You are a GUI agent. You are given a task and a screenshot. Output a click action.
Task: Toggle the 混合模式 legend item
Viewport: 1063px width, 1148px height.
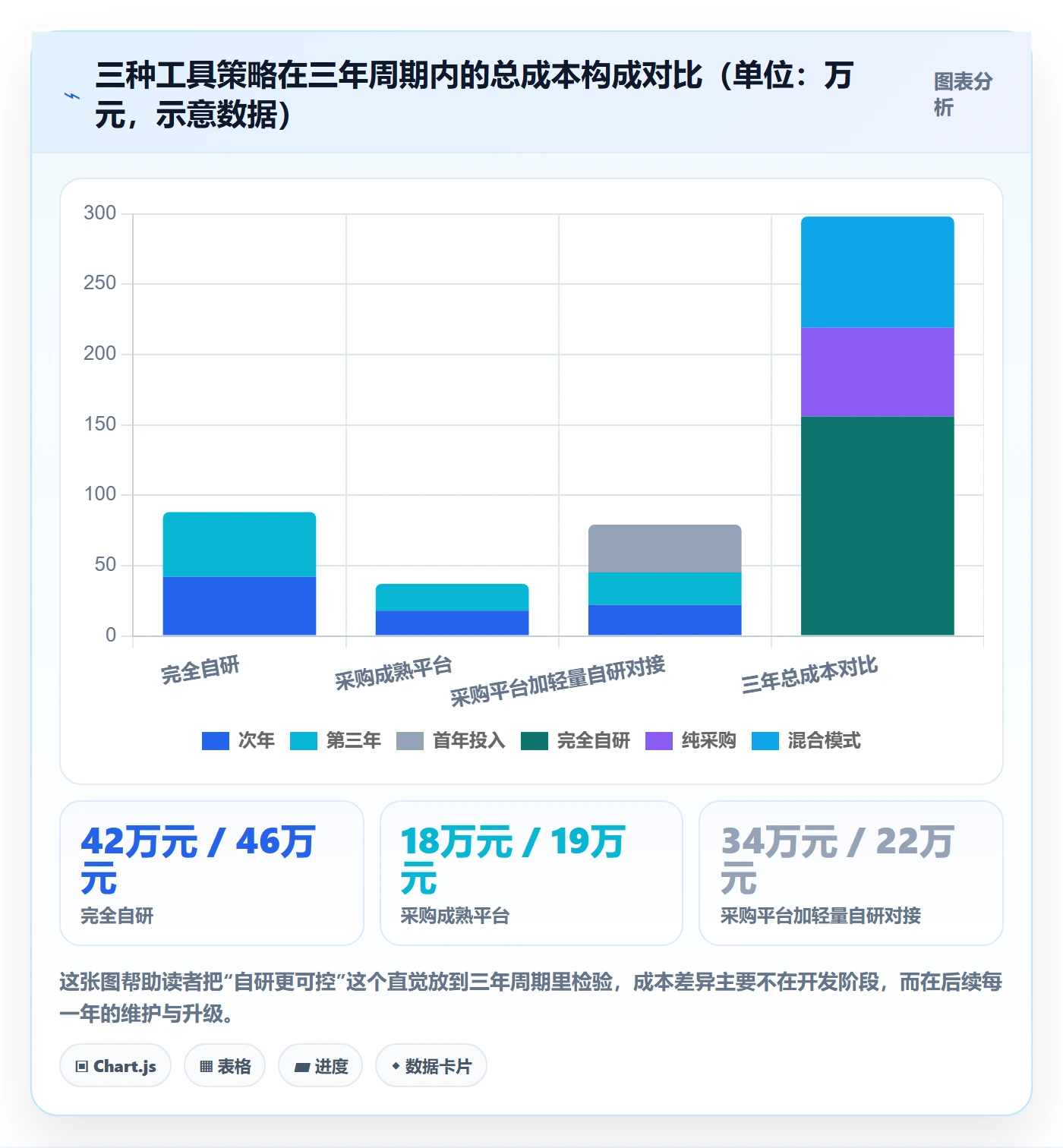(x=806, y=740)
